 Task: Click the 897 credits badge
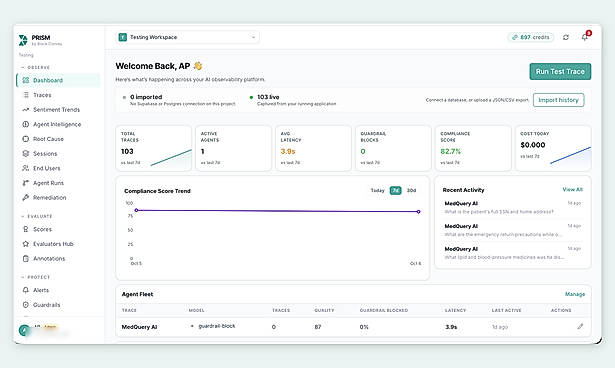[x=531, y=37]
